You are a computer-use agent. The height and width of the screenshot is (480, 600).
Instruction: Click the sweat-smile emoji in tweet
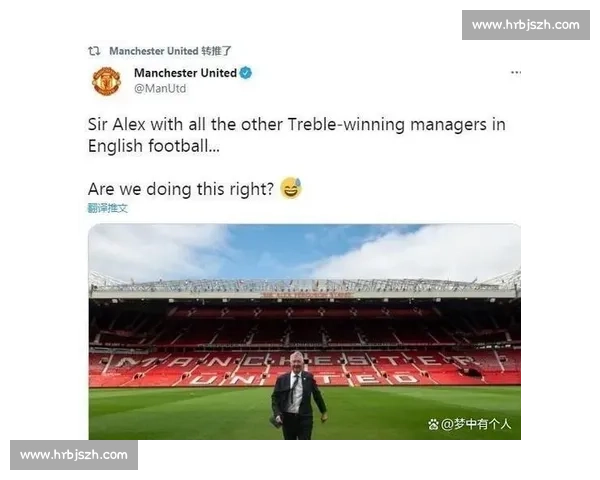tap(291, 188)
